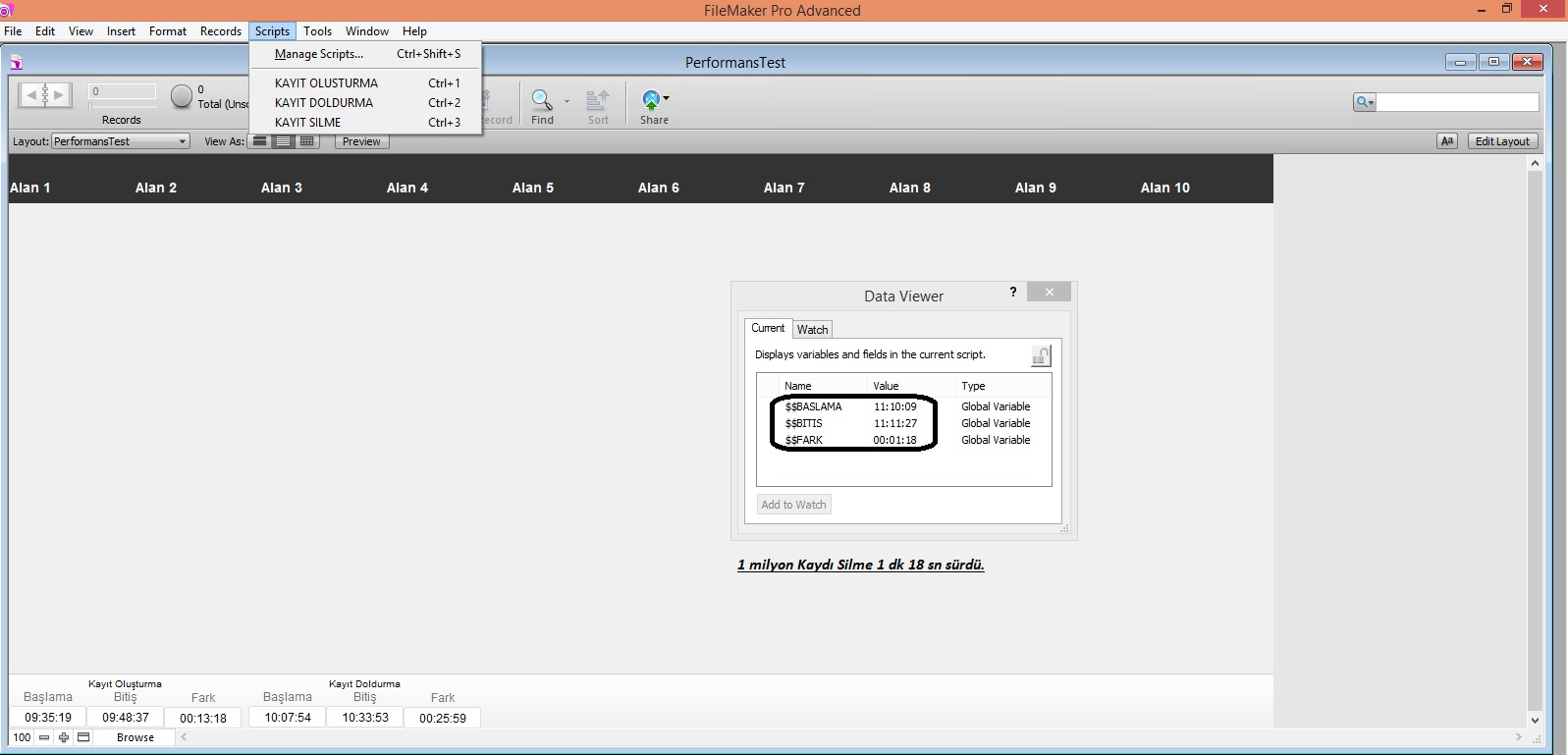Image resolution: width=1568 pixels, height=755 pixels.
Task: Switch to Table view in View As
Action: coord(307,141)
